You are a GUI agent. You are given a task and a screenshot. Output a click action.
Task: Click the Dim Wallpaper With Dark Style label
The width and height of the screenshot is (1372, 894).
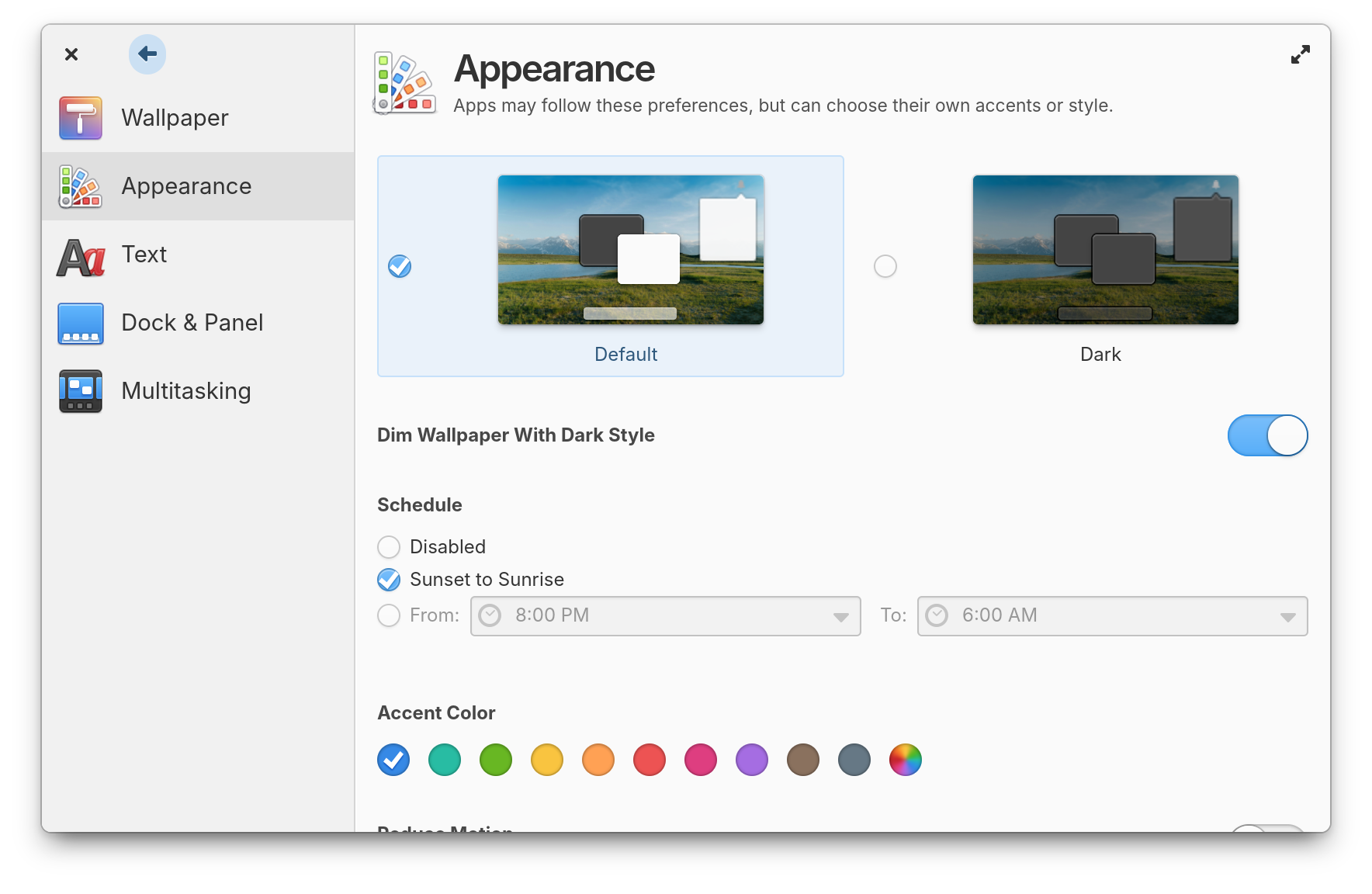[x=516, y=435]
